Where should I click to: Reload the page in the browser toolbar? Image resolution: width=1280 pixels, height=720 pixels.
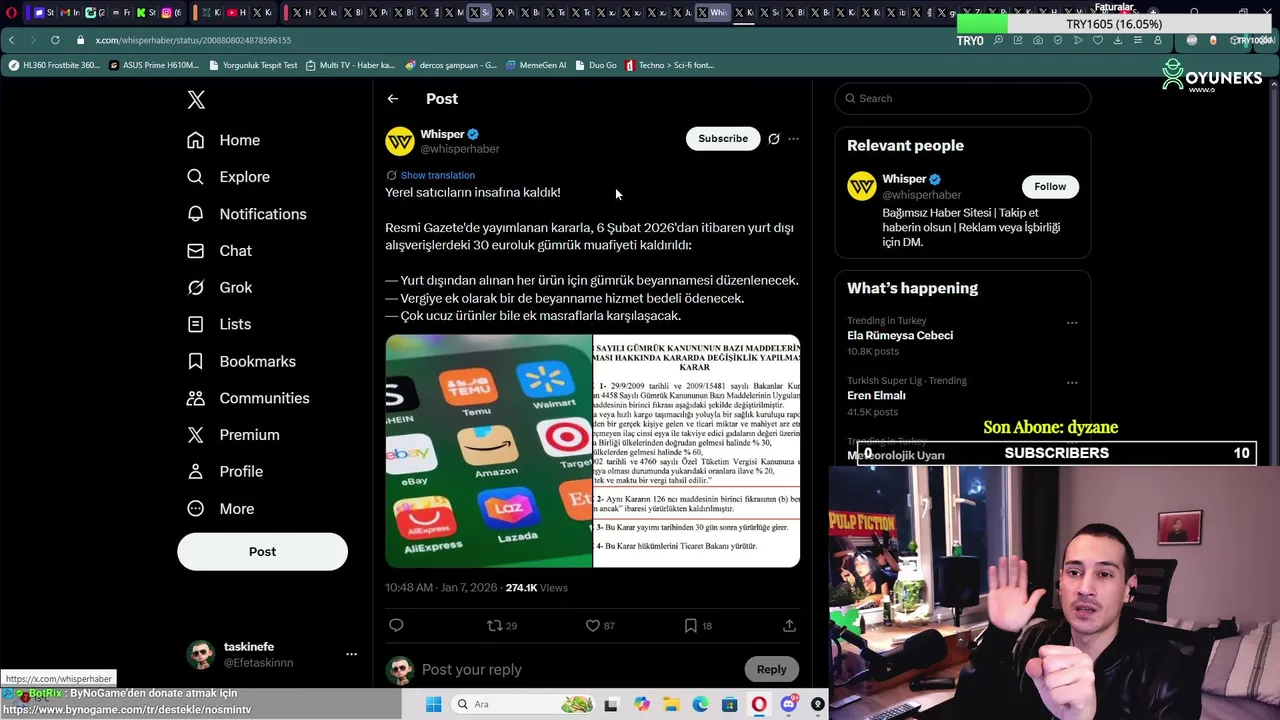tap(55, 40)
